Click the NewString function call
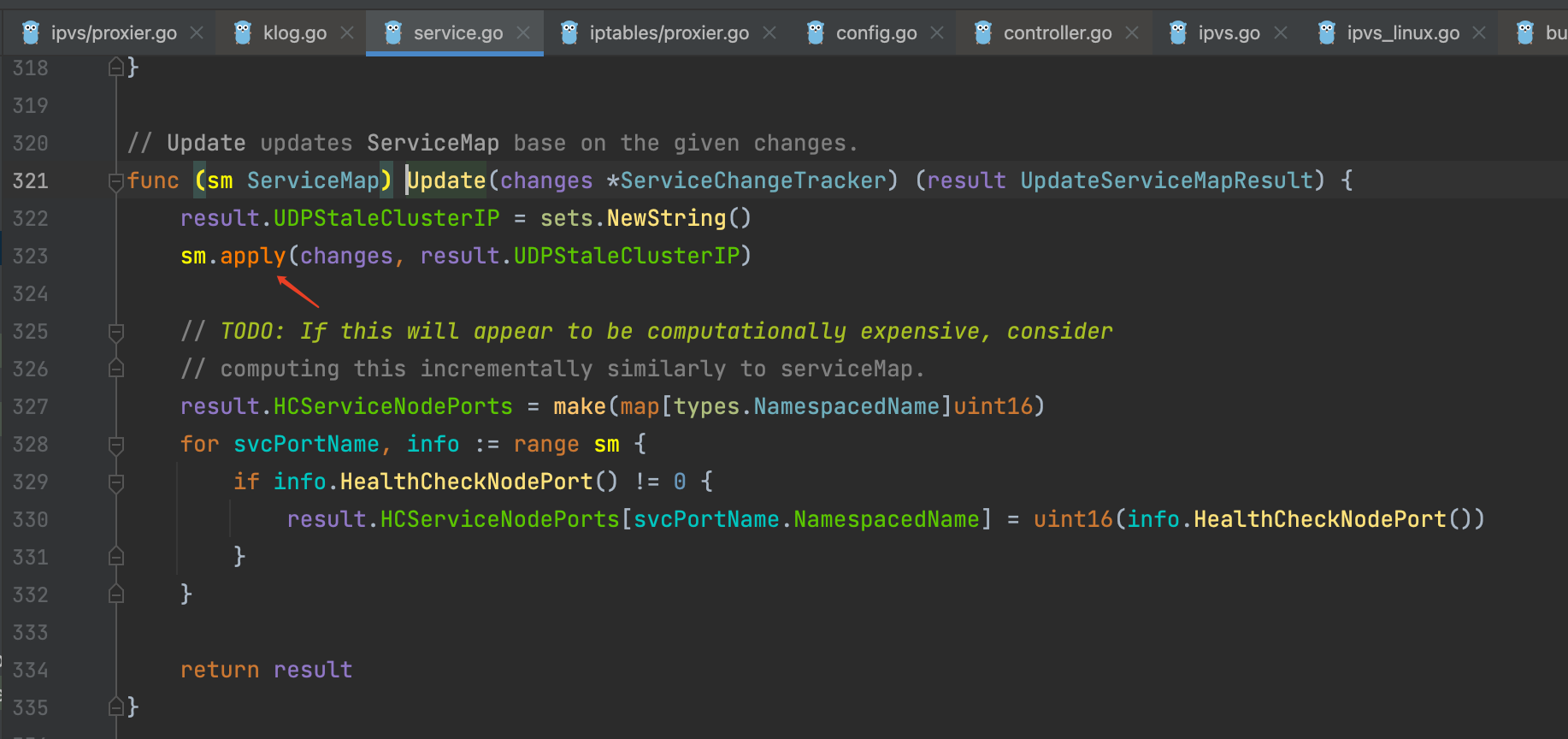The width and height of the screenshot is (1568, 739). click(x=666, y=218)
